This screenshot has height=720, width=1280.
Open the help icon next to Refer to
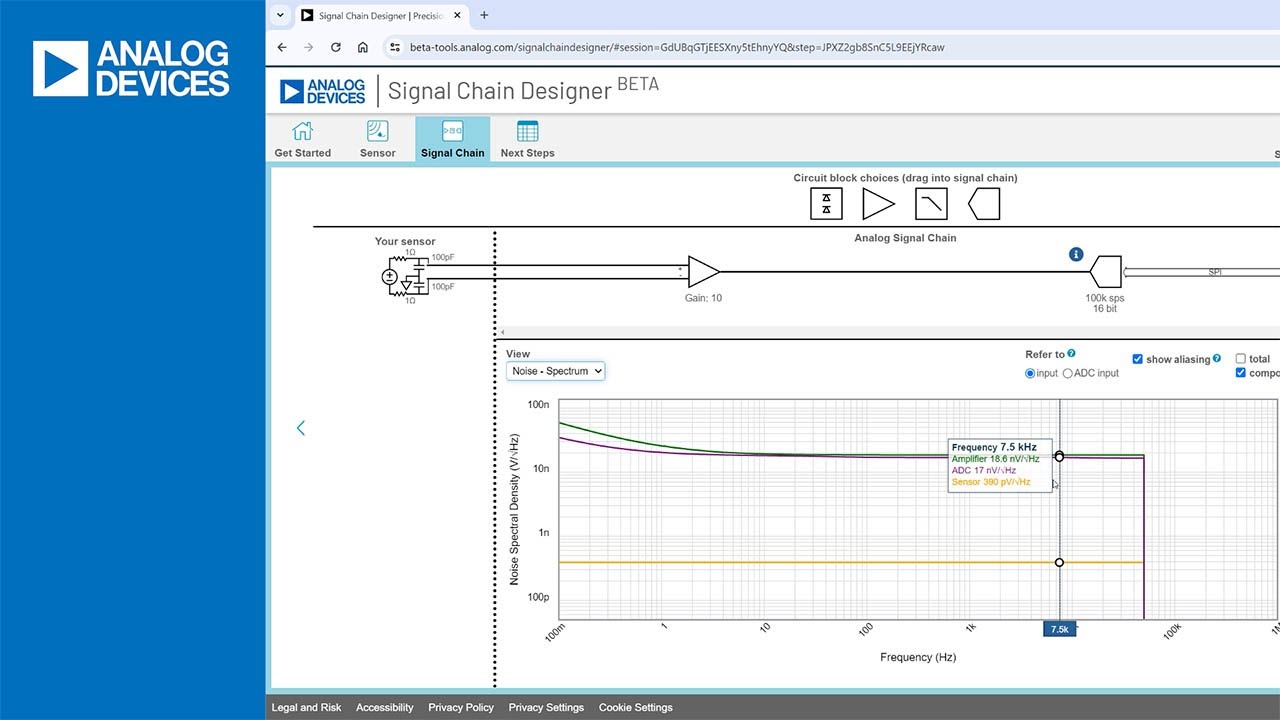pyautogui.click(x=1072, y=353)
